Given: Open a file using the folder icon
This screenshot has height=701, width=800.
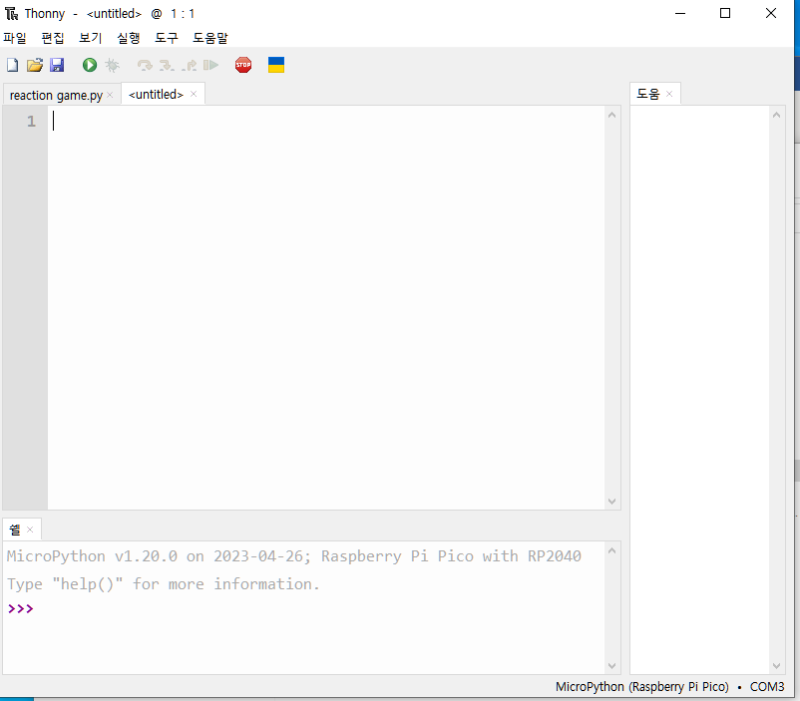Looking at the screenshot, I should click(35, 65).
